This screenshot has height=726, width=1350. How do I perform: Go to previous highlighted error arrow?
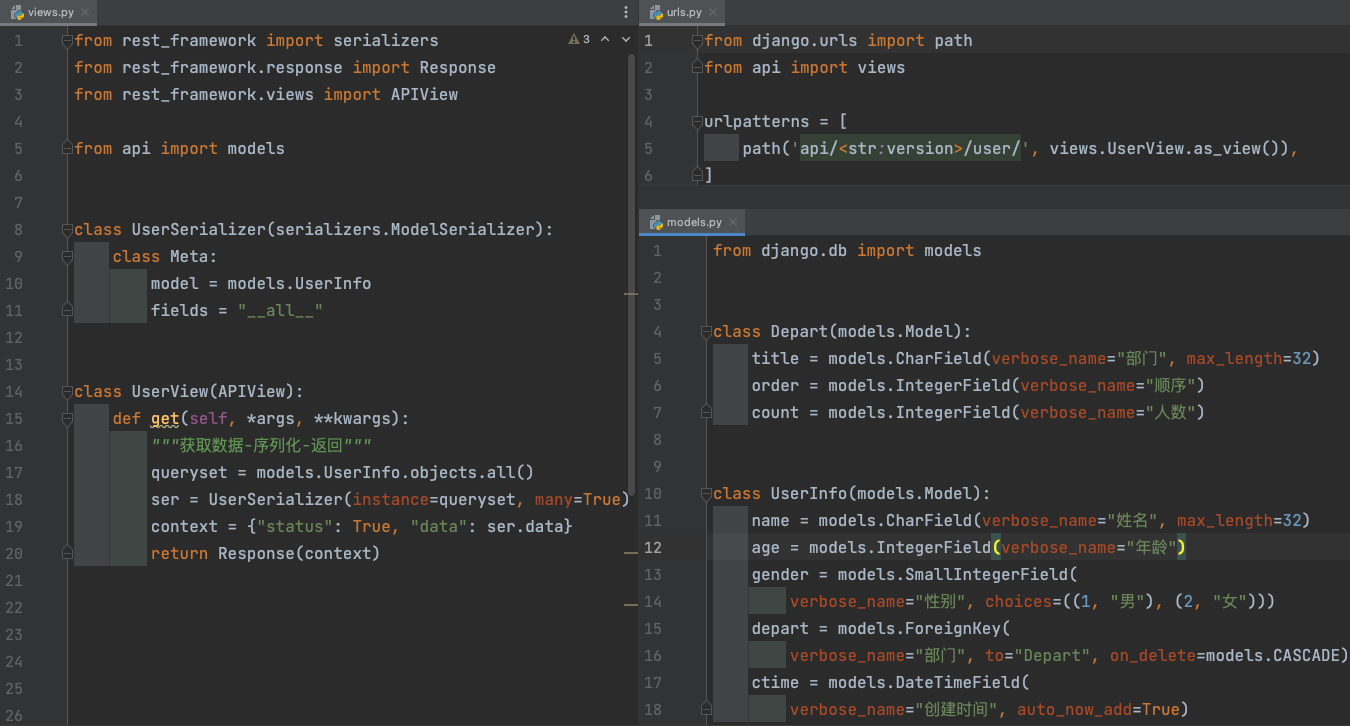[x=606, y=40]
